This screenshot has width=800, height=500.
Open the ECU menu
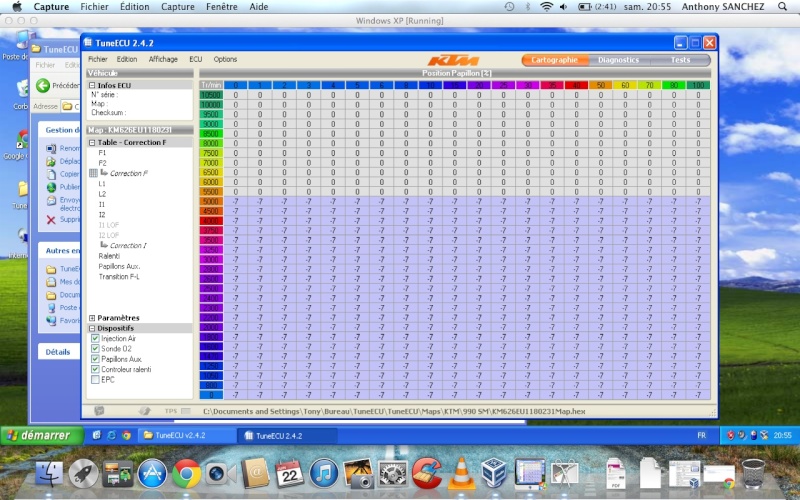[x=195, y=59]
